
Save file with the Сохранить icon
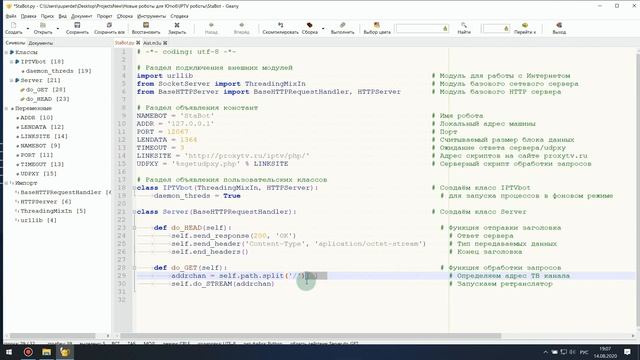click(77, 25)
